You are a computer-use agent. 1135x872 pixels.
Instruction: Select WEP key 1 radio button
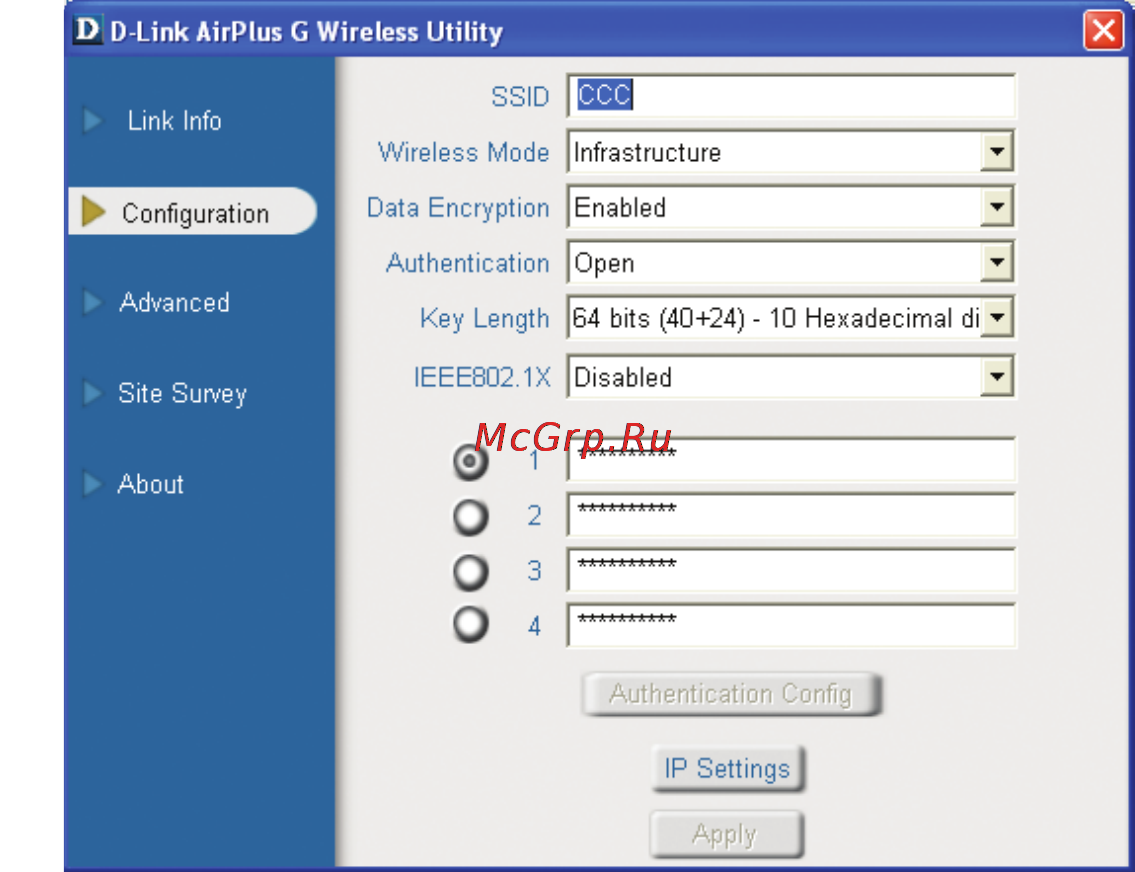(471, 461)
